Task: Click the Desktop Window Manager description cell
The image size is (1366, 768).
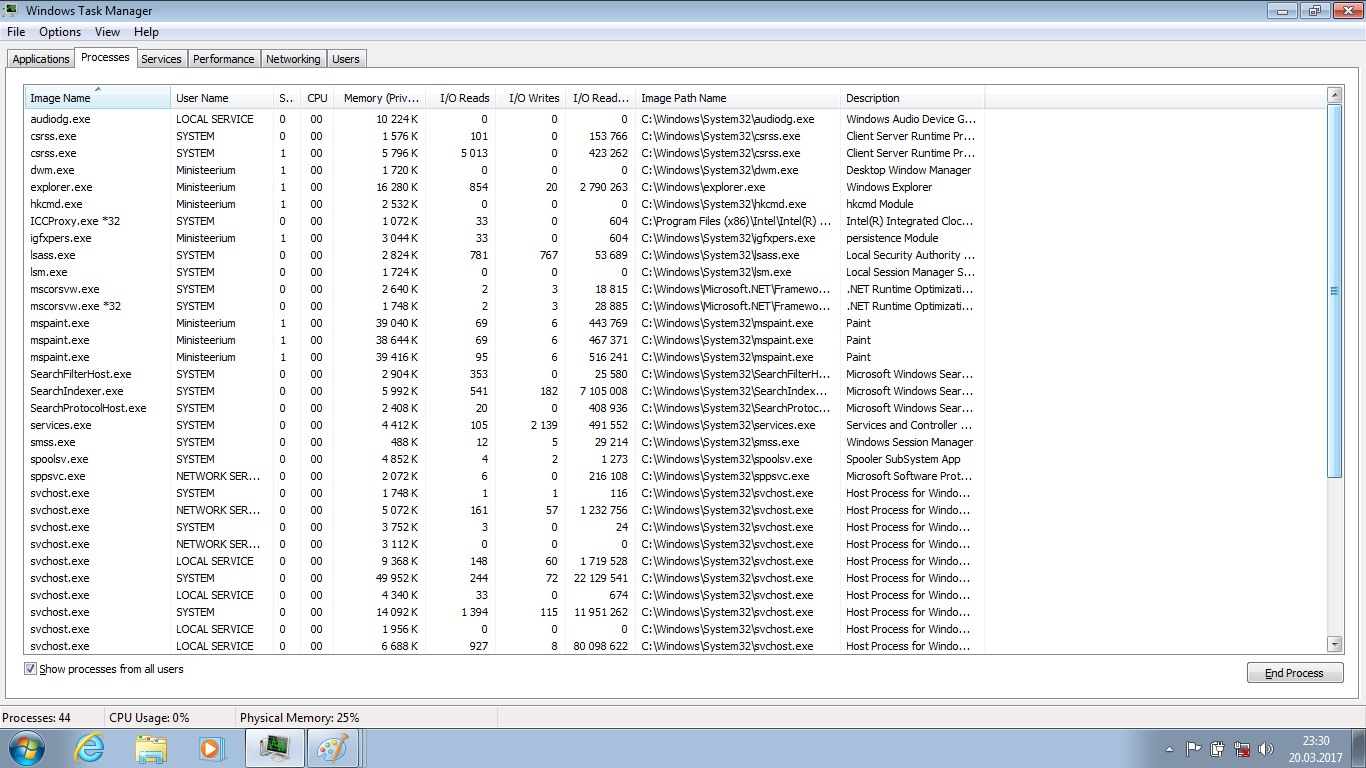Action: tap(909, 170)
